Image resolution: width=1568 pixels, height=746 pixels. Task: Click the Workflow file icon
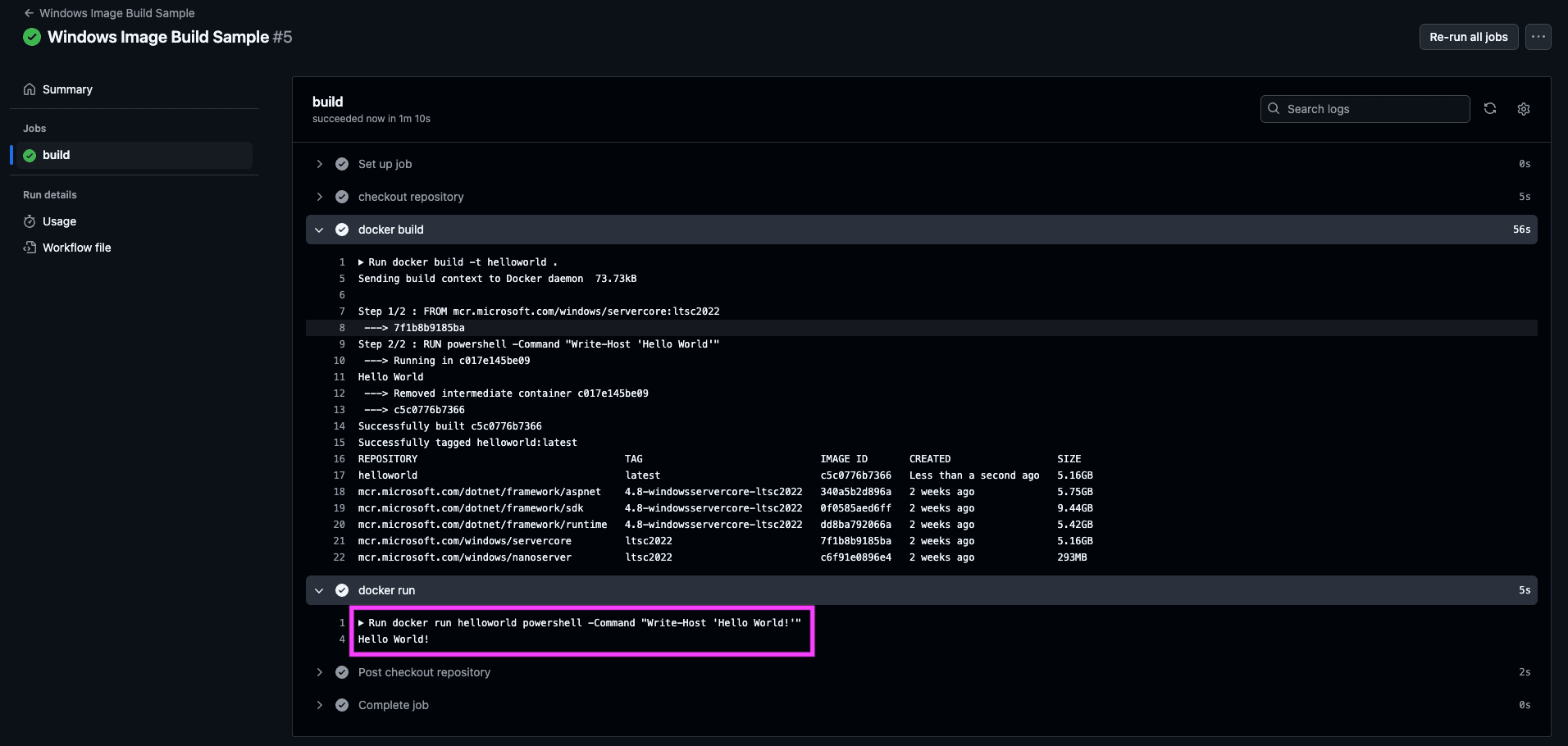30,248
